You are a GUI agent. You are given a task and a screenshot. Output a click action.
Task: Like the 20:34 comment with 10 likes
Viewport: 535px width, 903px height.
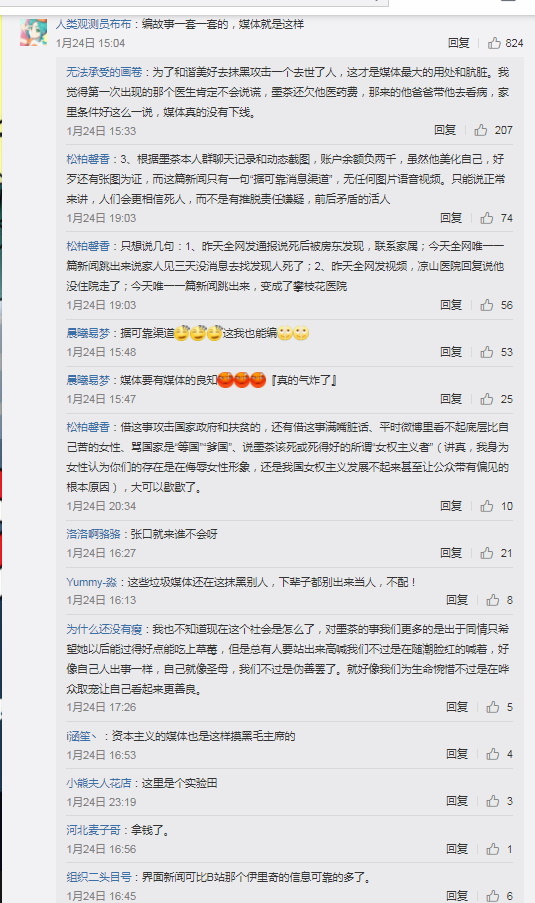[x=487, y=506]
